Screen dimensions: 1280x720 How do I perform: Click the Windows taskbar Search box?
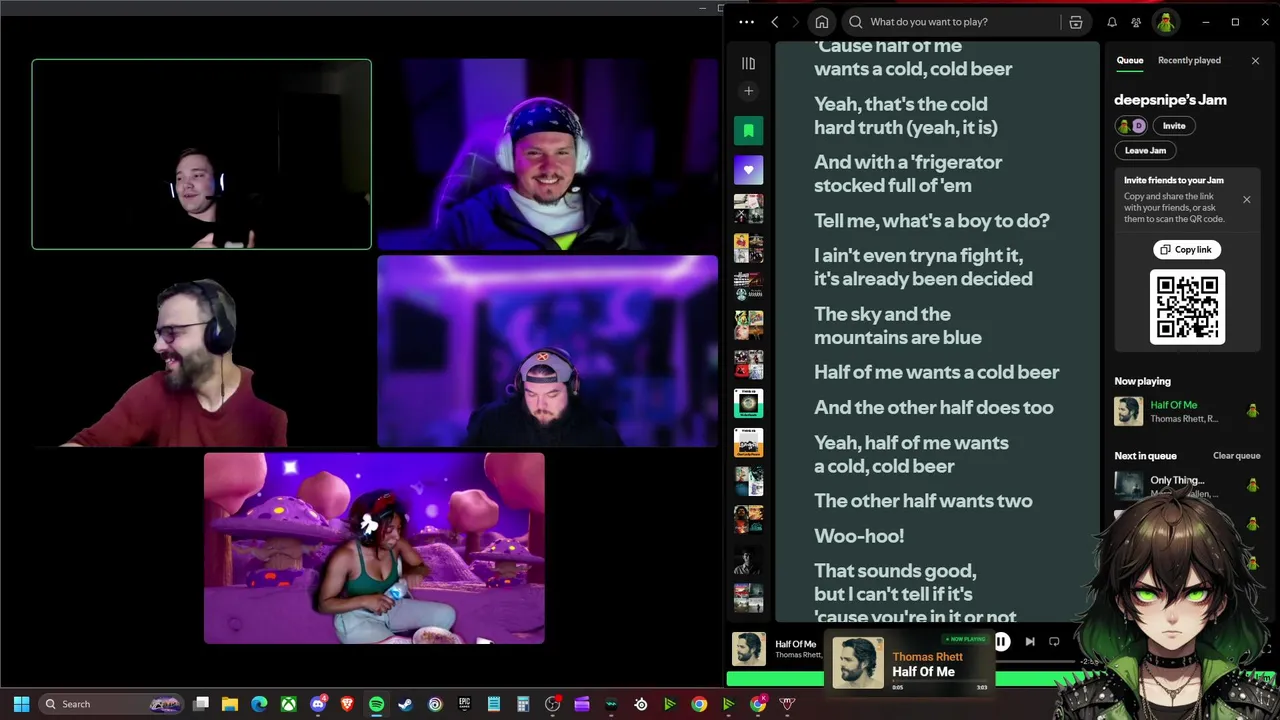click(110, 704)
